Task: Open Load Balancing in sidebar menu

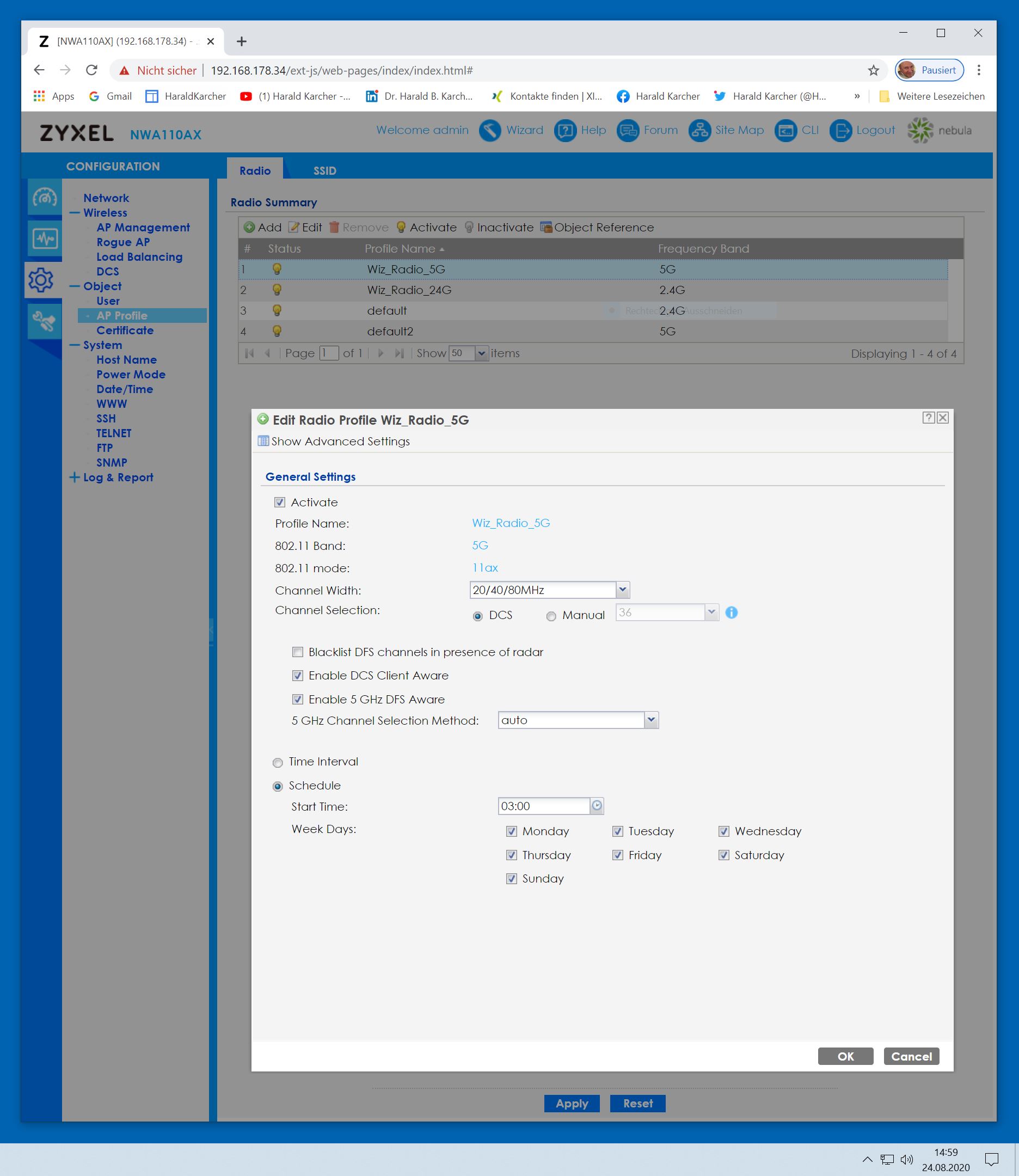Action: click(x=139, y=256)
